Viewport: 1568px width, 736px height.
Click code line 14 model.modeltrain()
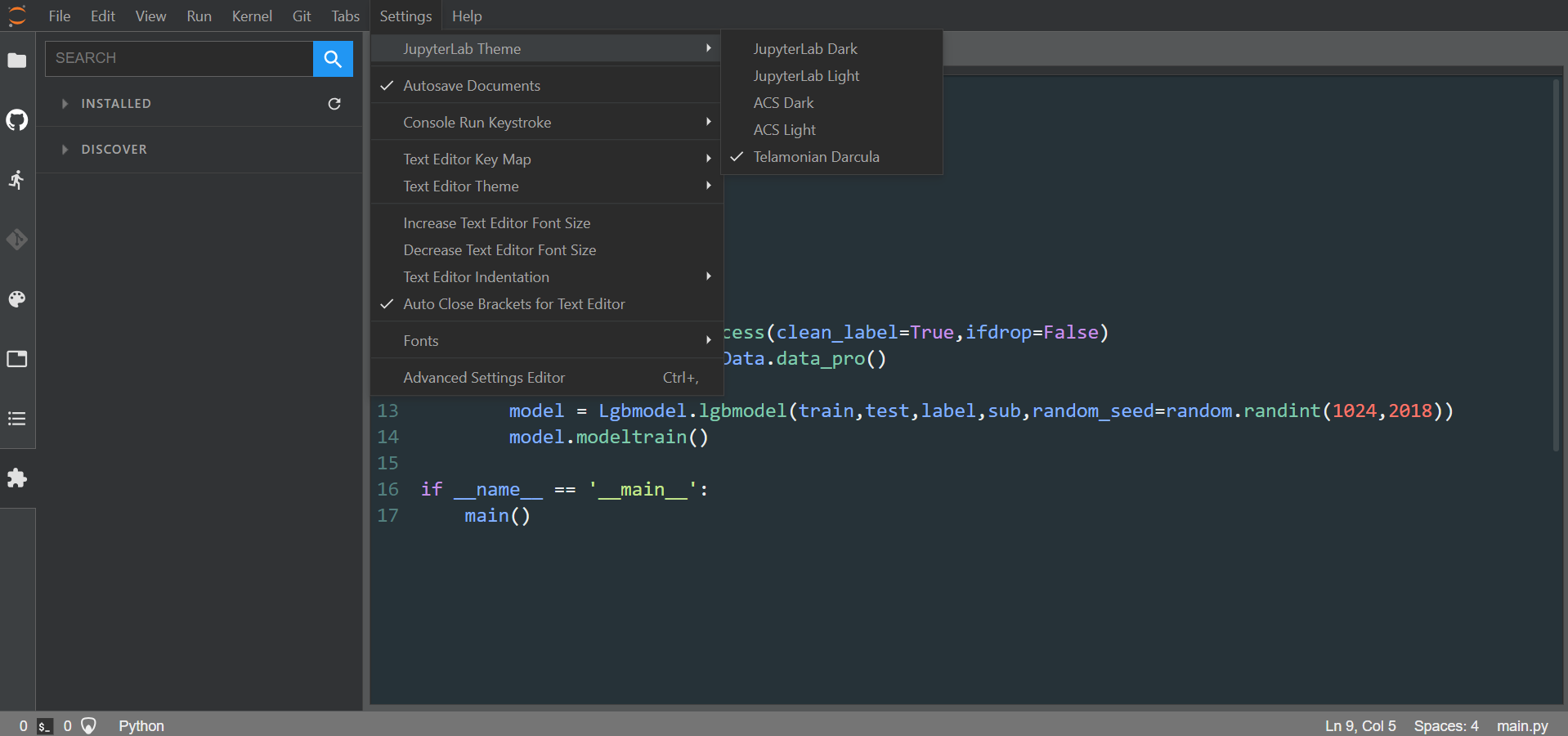pyautogui.click(x=608, y=438)
